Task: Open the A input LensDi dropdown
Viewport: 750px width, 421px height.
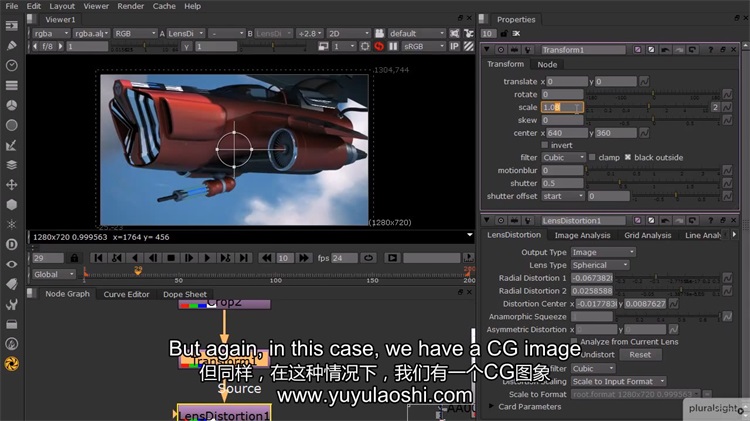Action: pos(186,33)
